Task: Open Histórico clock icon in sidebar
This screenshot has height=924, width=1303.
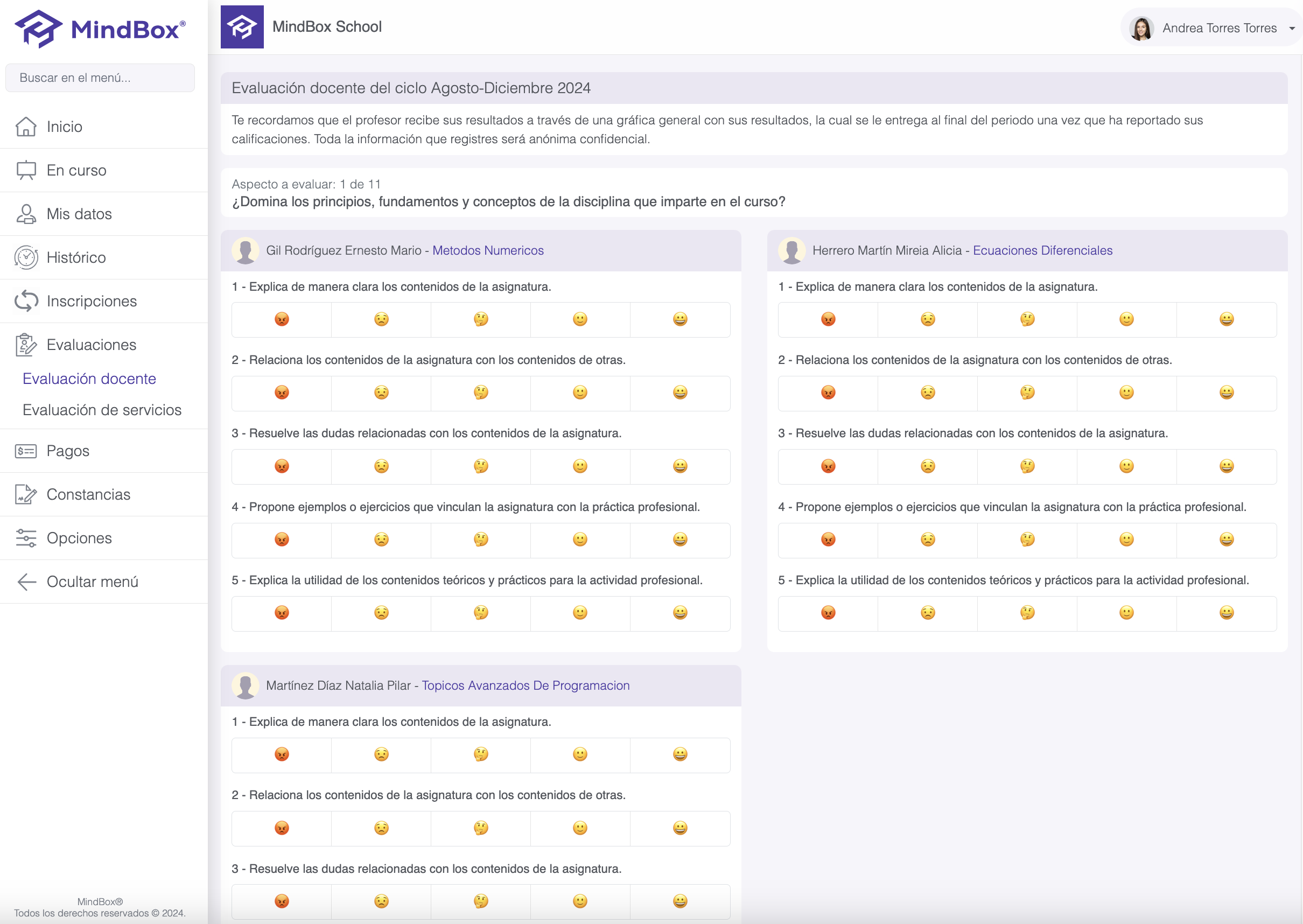Action: click(x=26, y=257)
